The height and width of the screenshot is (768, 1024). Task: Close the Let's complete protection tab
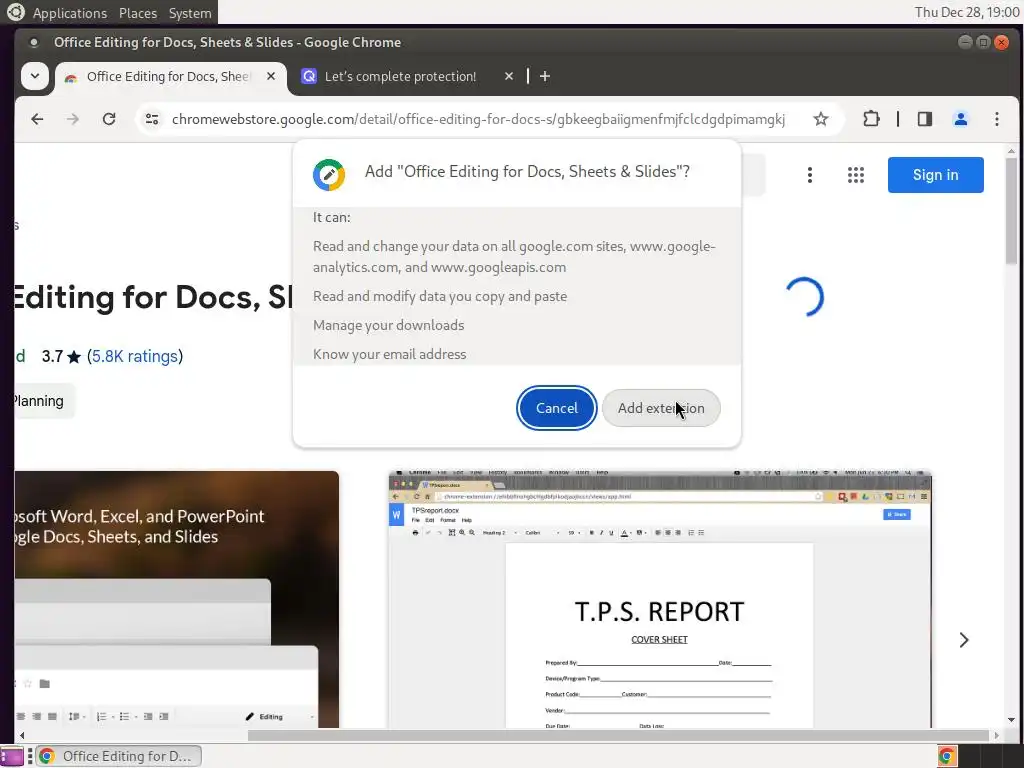(x=509, y=76)
